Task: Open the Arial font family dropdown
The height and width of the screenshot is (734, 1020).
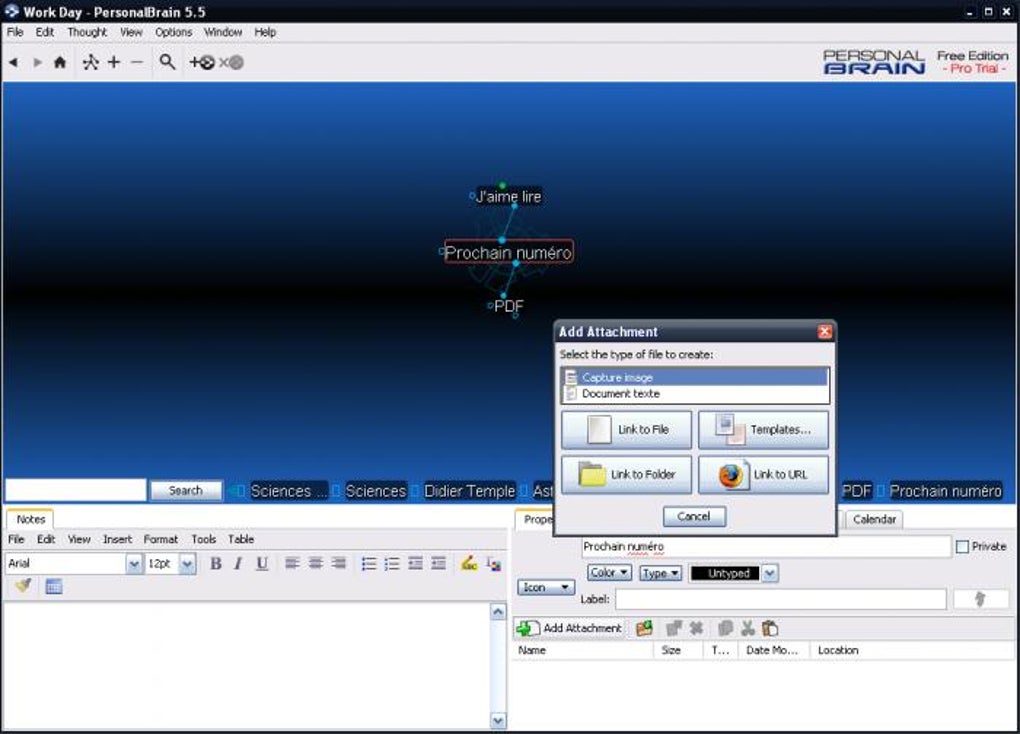Action: [x=134, y=564]
